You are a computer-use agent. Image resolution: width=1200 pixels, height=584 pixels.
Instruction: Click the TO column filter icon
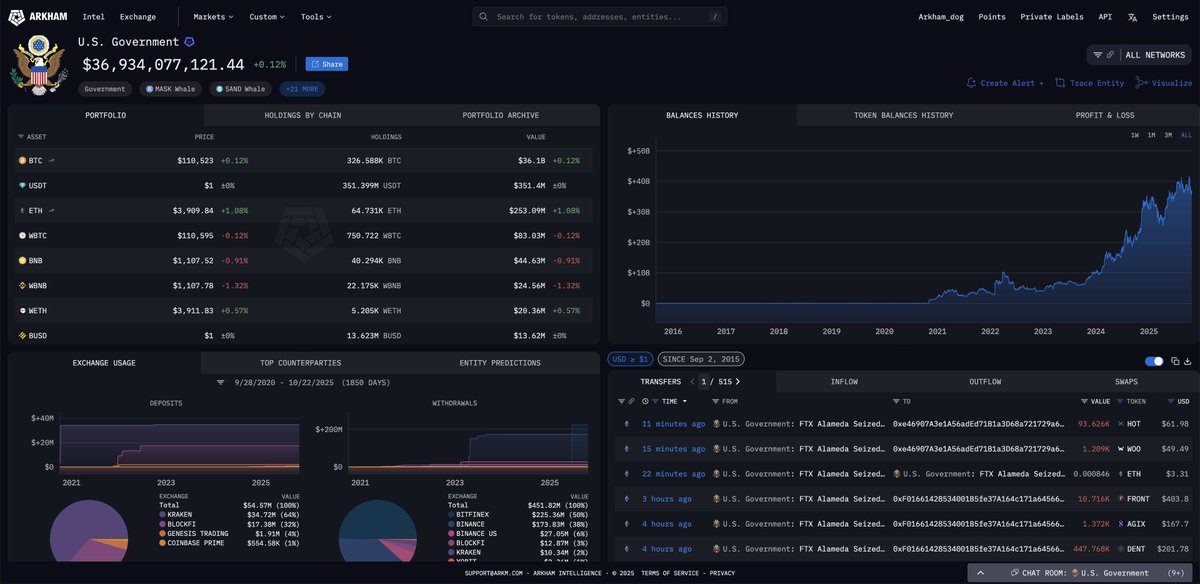[896, 401]
